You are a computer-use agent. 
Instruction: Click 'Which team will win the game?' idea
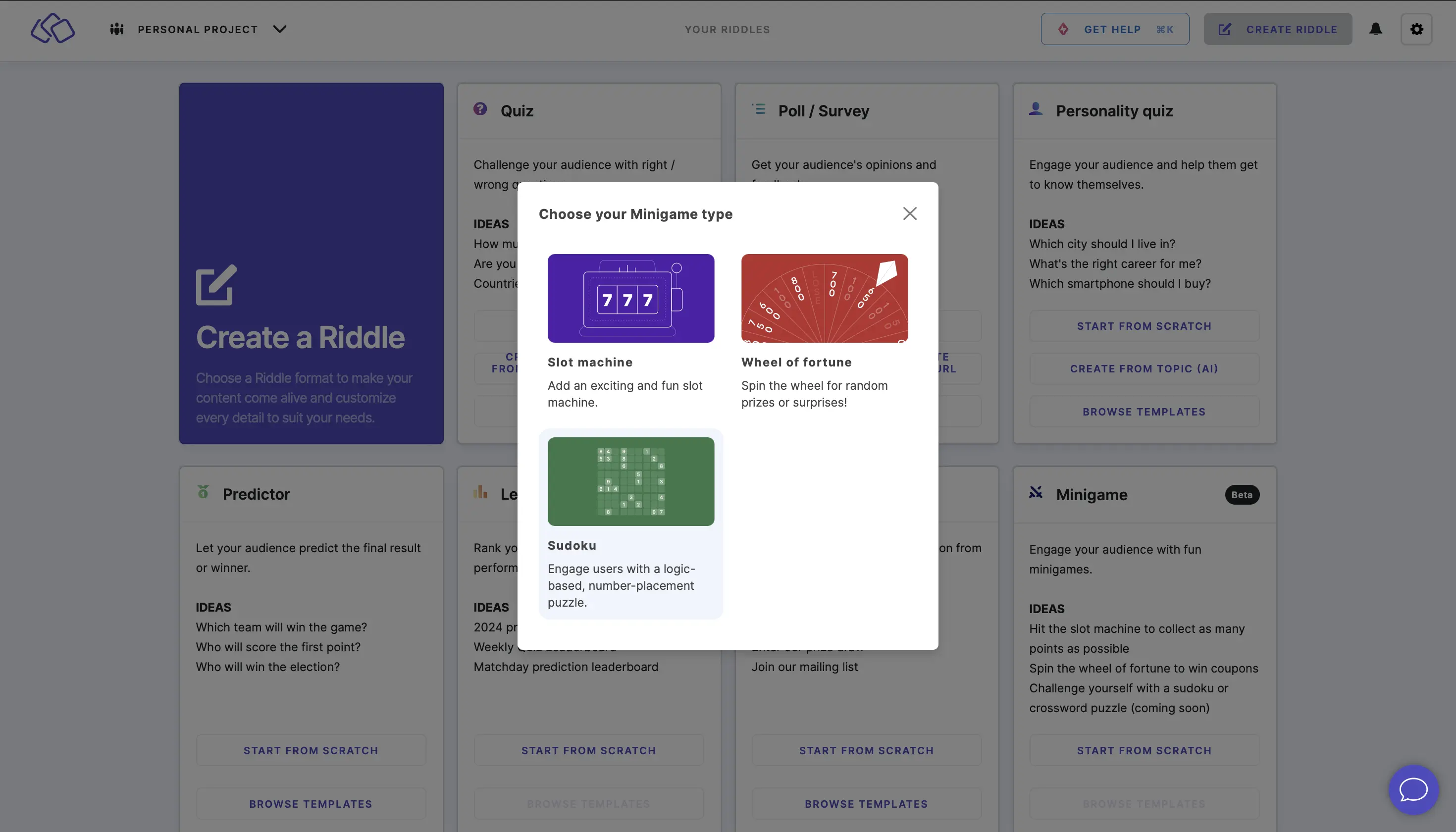[x=281, y=627]
